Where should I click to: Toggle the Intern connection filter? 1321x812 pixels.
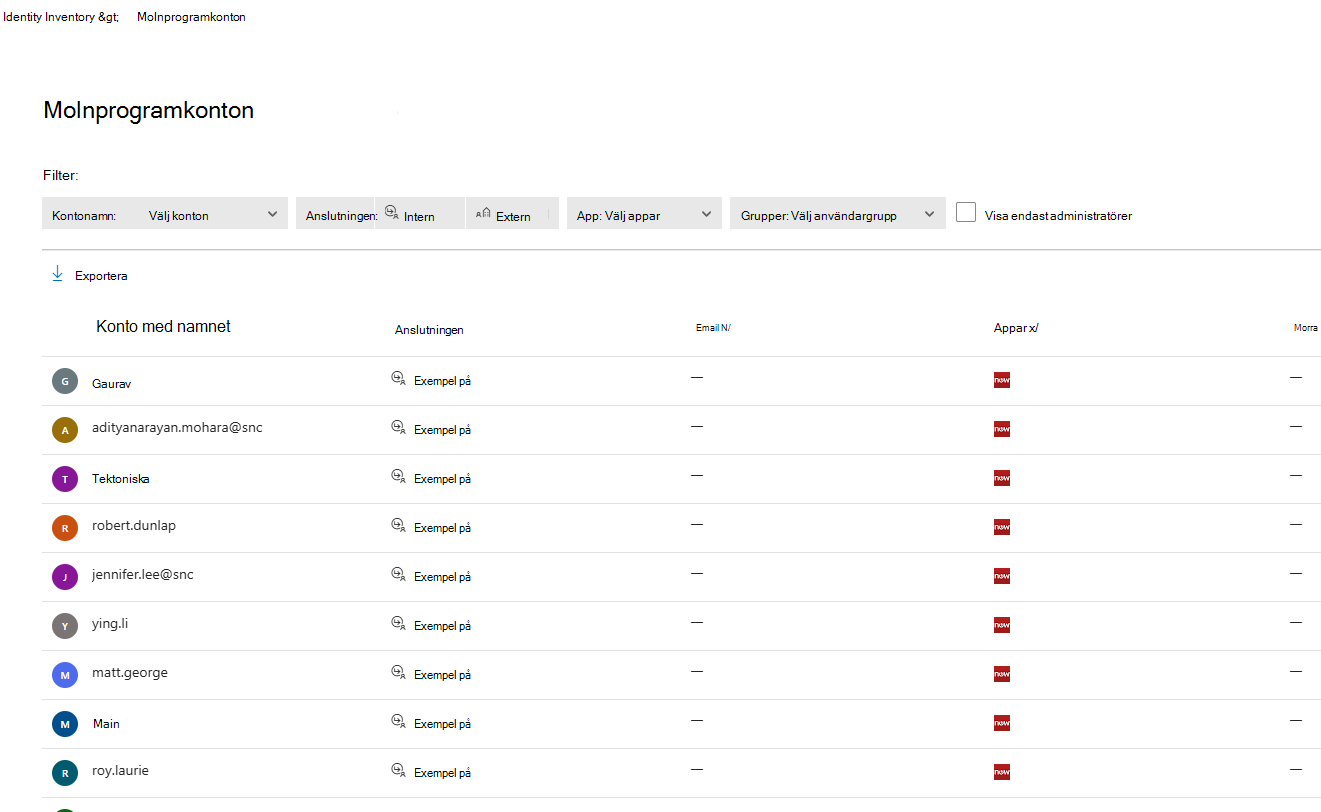click(420, 214)
